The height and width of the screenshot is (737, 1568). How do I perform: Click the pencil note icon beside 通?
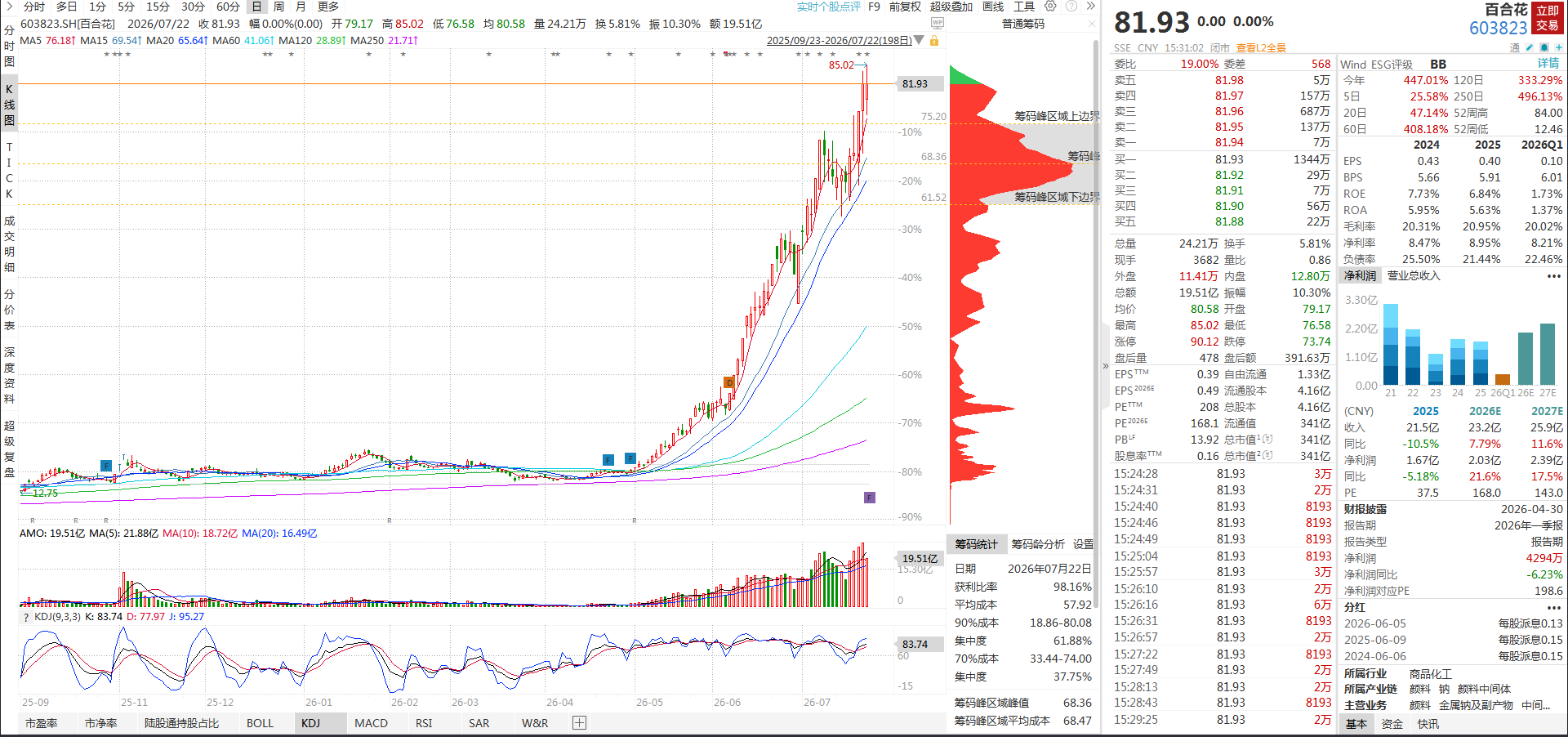[x=1530, y=47]
